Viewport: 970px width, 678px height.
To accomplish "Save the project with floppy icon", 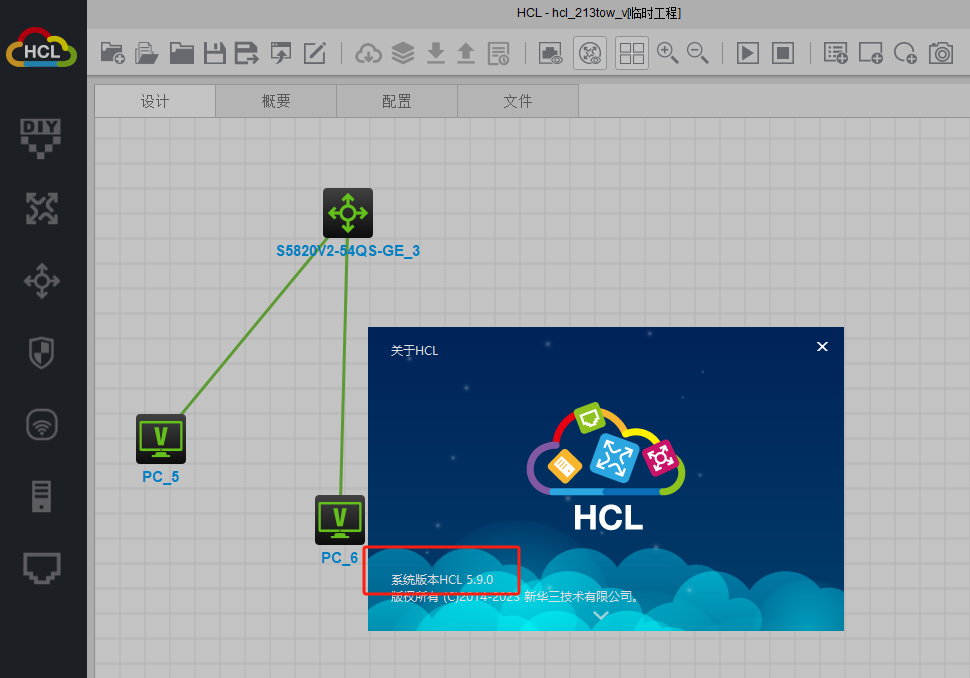I will click(x=215, y=53).
